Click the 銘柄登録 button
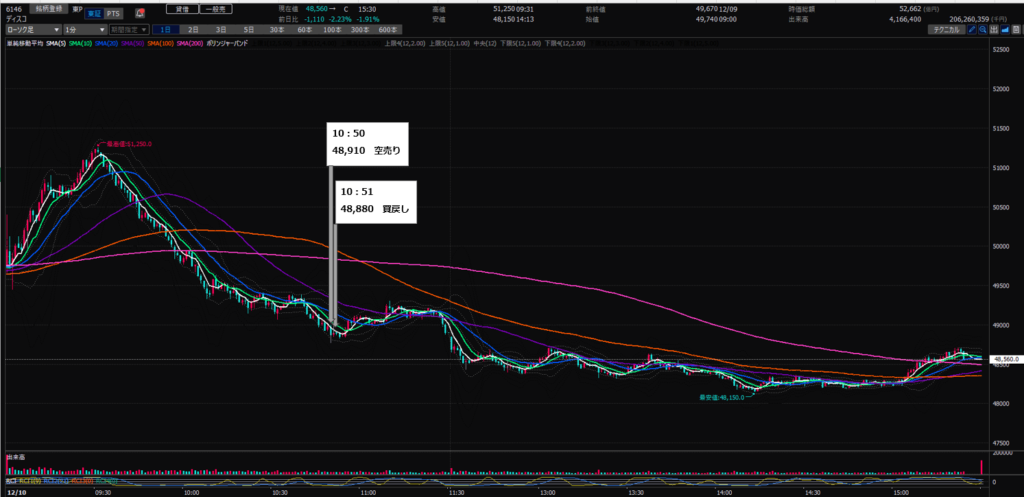Image resolution: width=1024 pixels, height=497 pixels. pyautogui.click(x=48, y=9)
